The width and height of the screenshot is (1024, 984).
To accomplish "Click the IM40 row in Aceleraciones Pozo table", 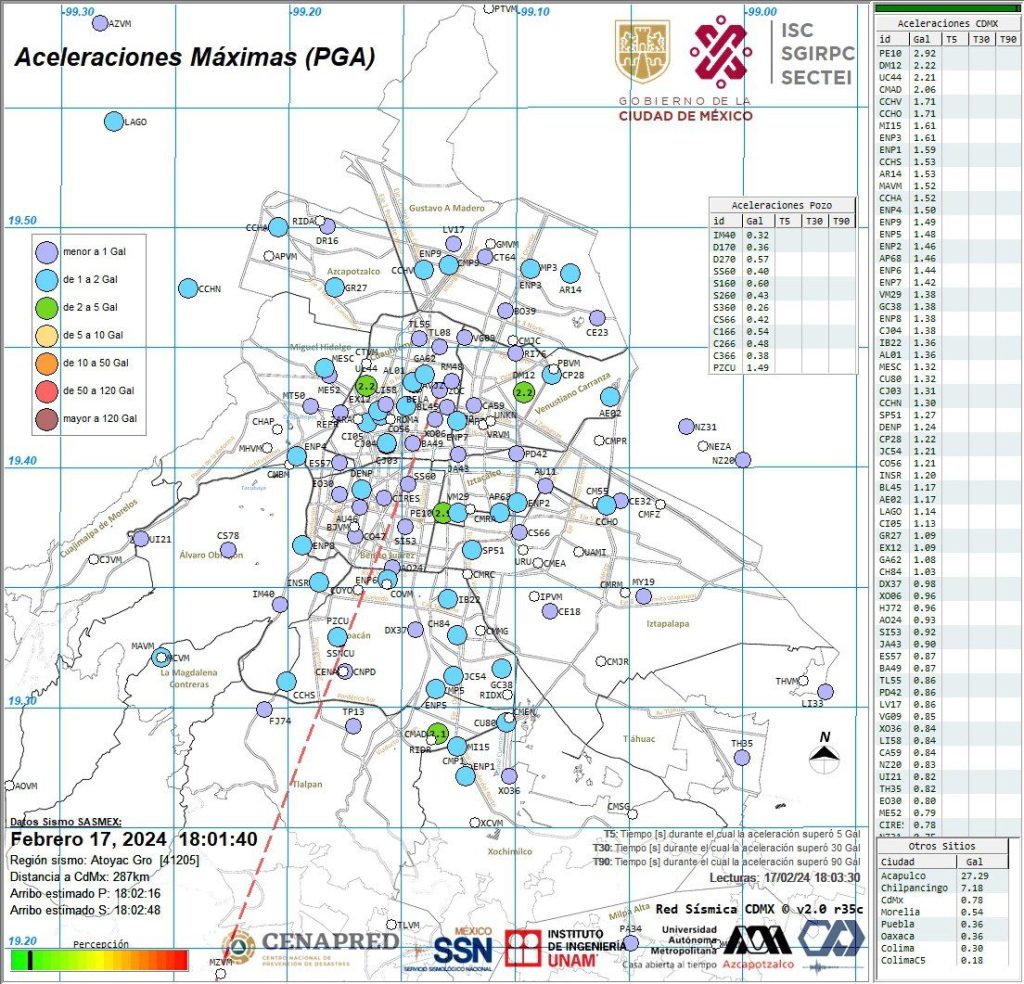I will click(782, 235).
